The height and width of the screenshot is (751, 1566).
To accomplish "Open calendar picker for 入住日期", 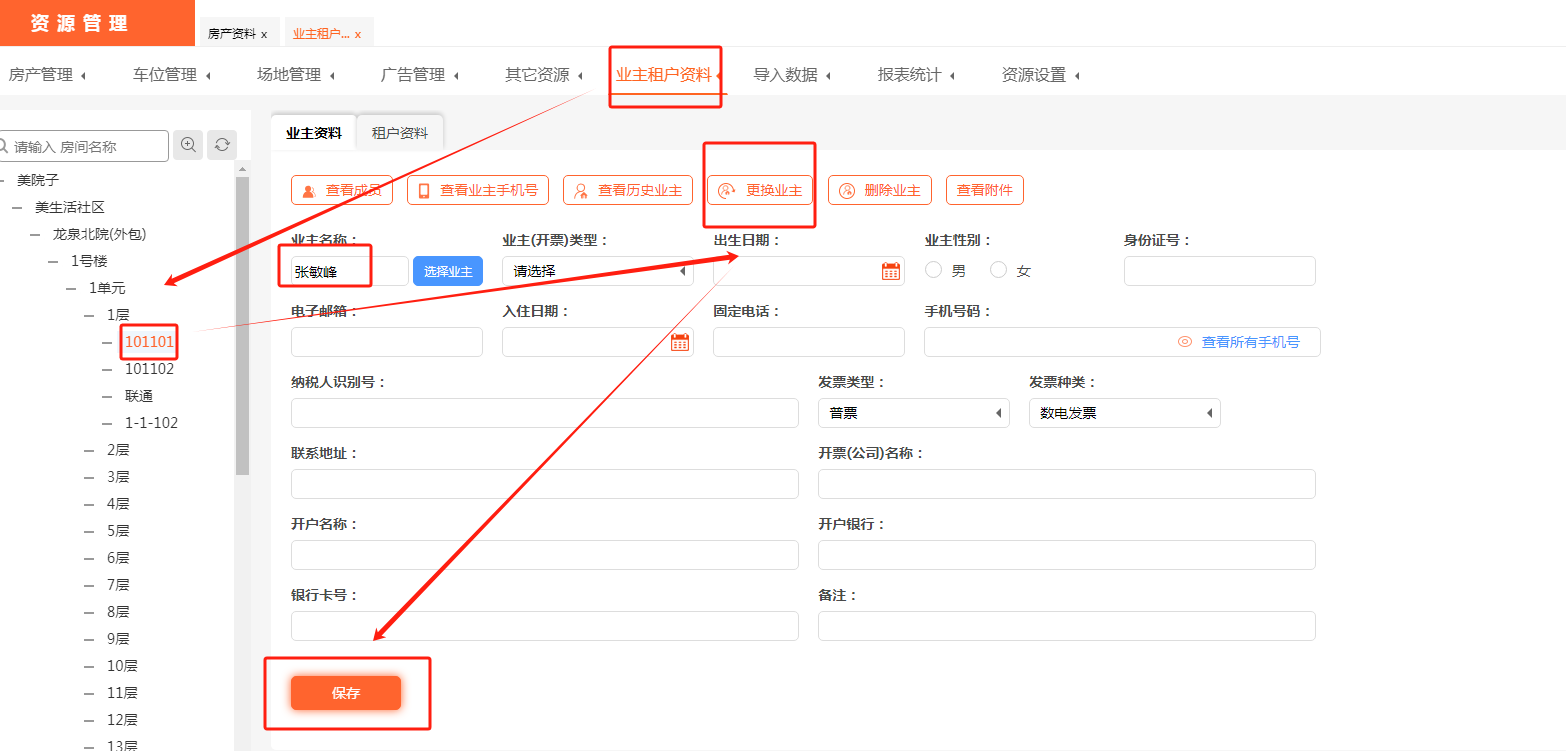I will [680, 342].
